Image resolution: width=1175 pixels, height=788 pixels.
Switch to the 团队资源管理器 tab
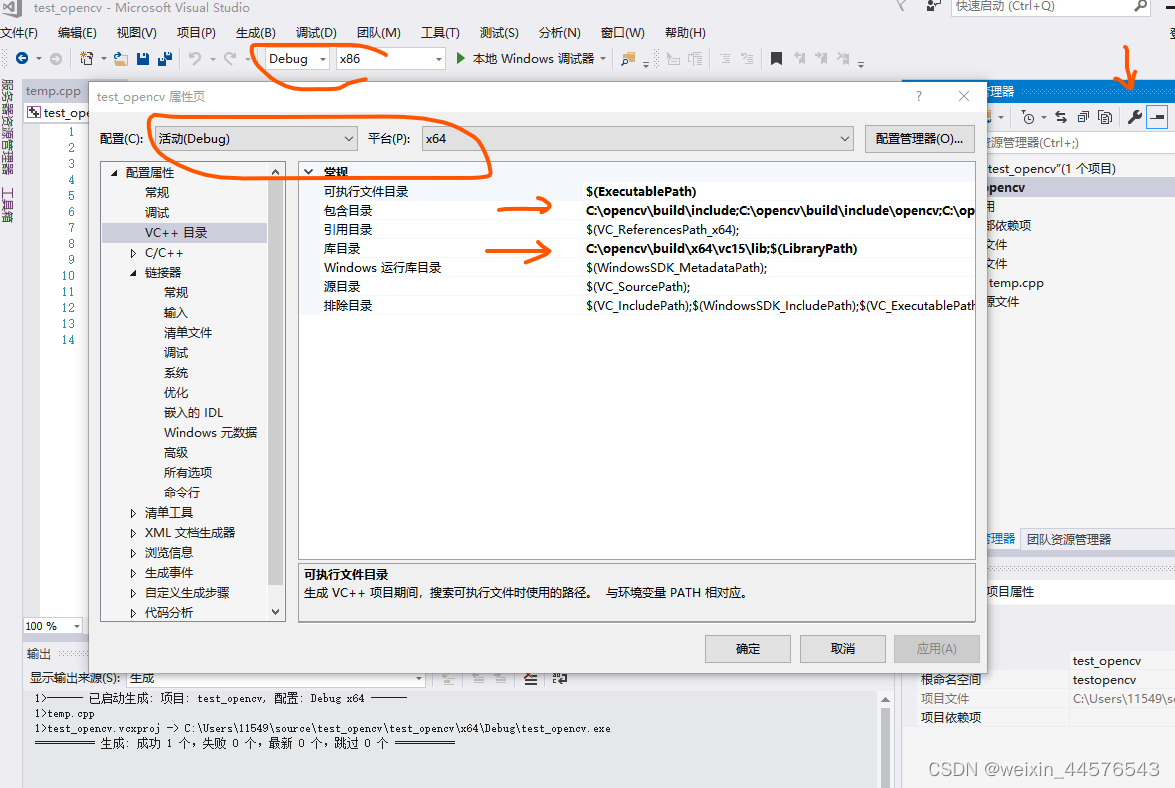pyautogui.click(x=1069, y=539)
